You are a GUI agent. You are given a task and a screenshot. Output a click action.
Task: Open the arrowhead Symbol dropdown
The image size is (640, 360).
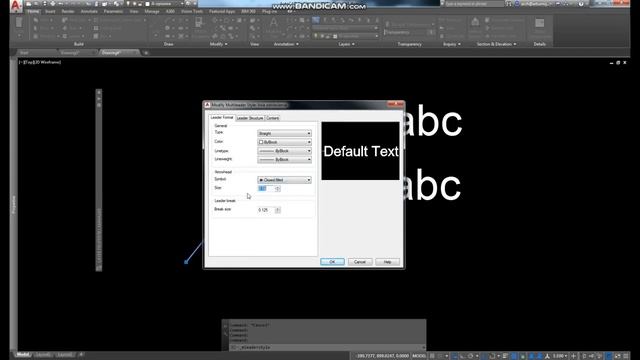coord(284,180)
